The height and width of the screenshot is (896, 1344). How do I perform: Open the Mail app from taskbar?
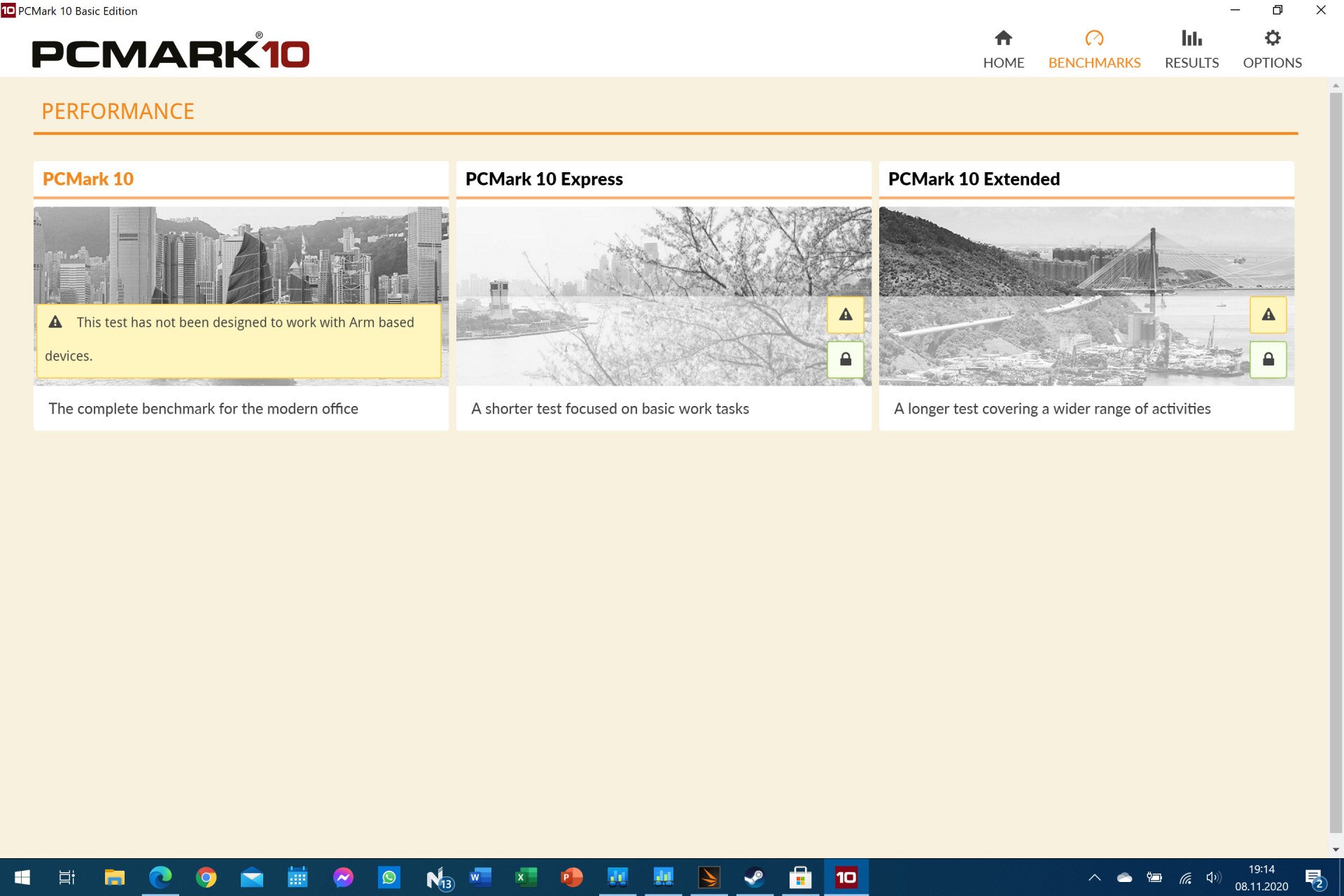(x=252, y=877)
